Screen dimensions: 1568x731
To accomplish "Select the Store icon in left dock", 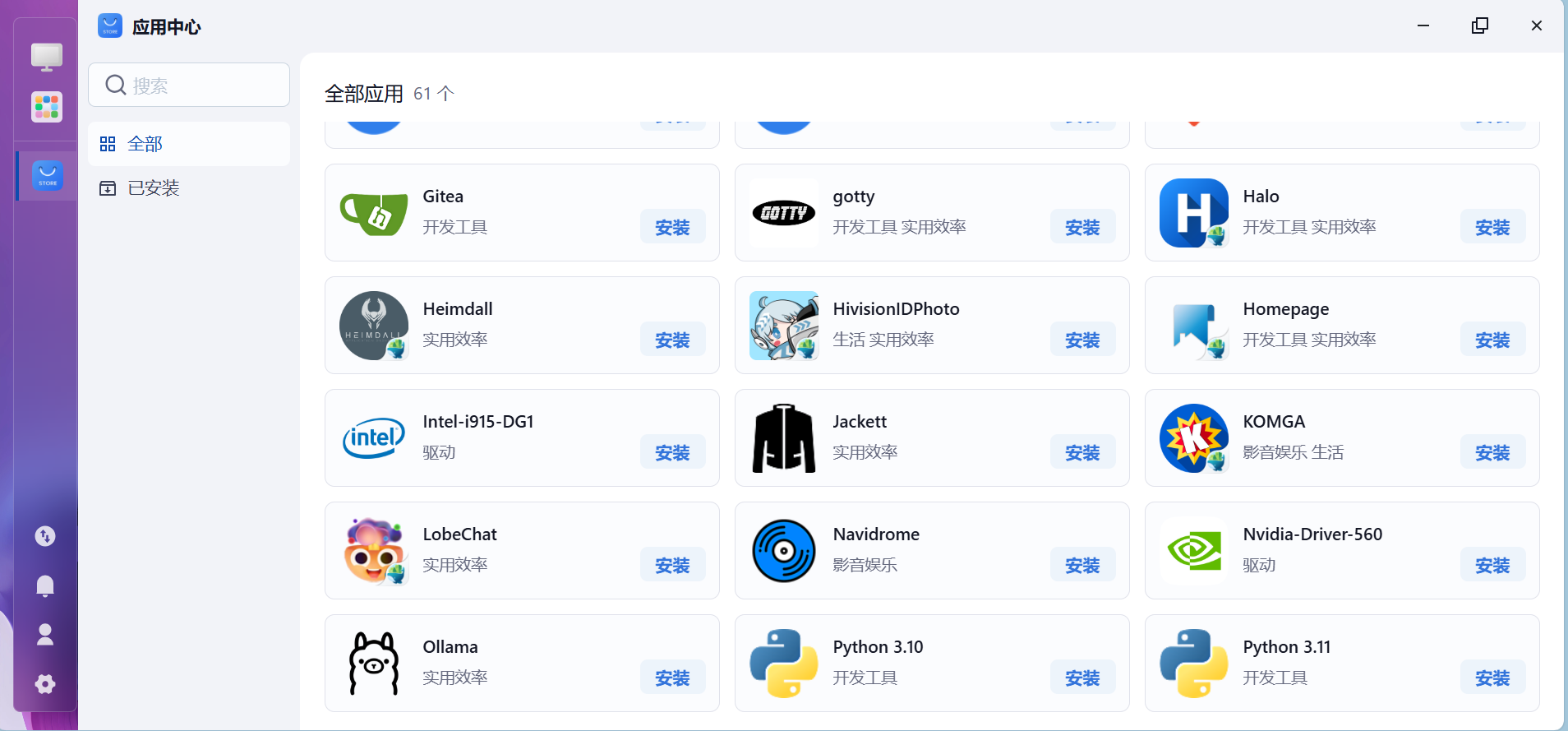I will coord(48,176).
